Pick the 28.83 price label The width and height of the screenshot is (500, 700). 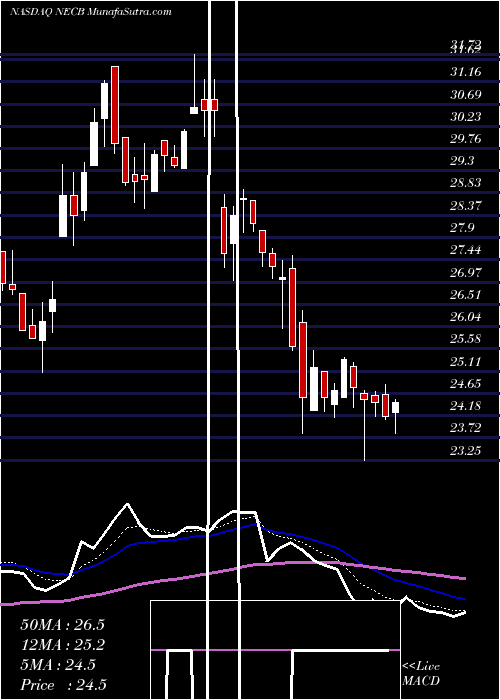(x=466, y=183)
